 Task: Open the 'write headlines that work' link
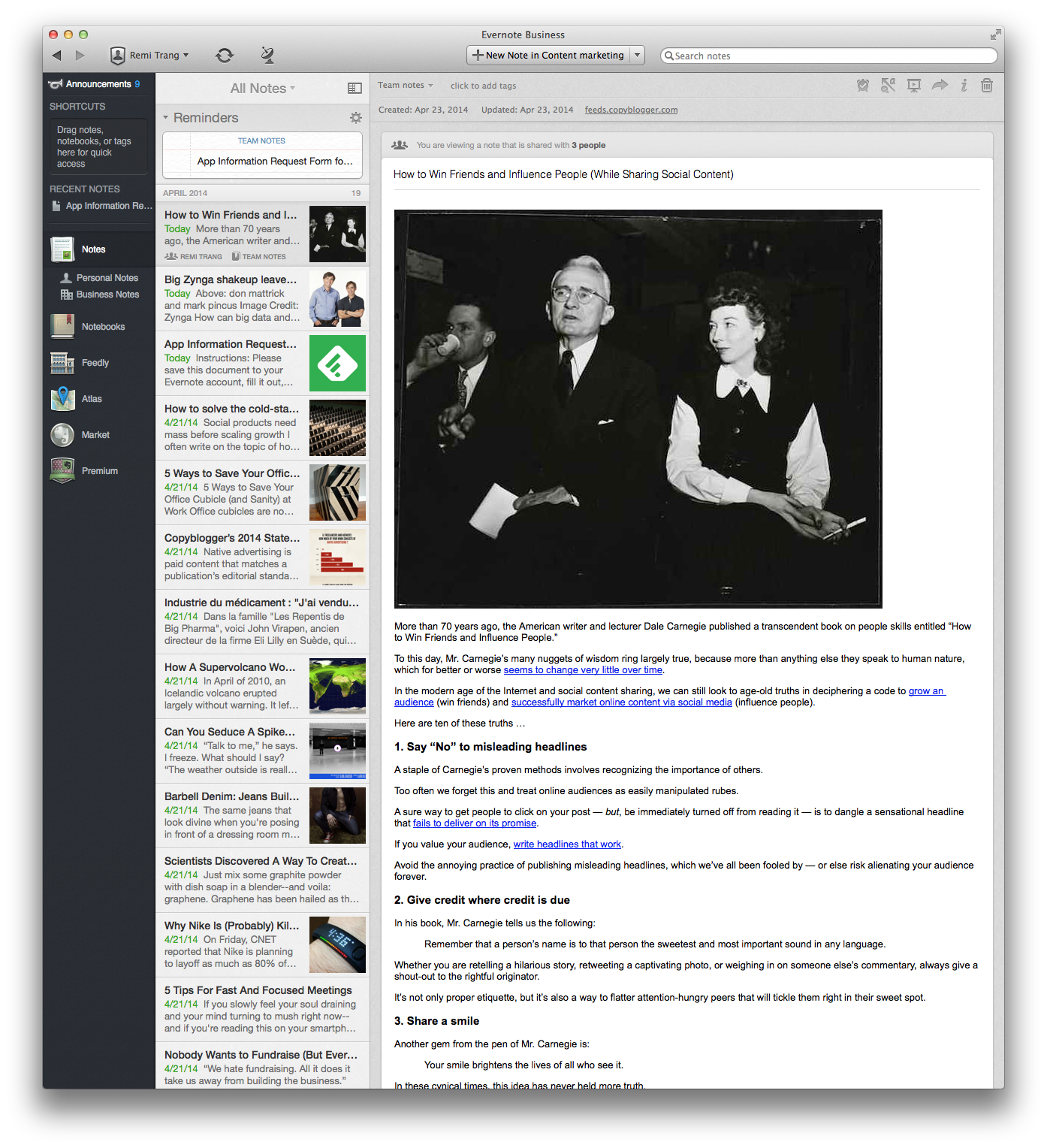(x=567, y=844)
